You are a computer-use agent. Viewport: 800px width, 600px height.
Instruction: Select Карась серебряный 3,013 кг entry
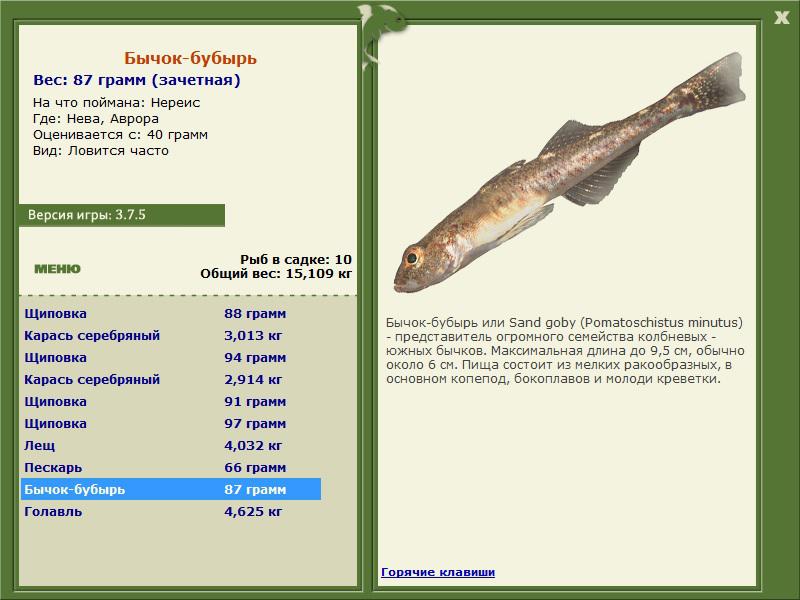(170, 336)
